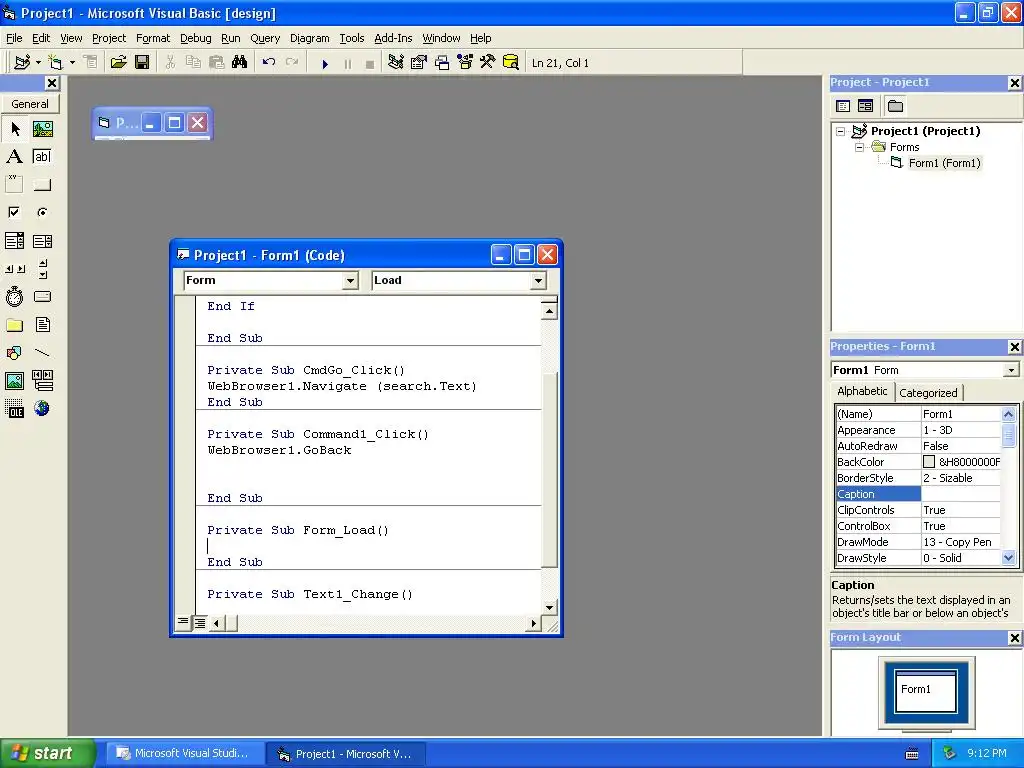Select the PictureBox tool in toolbox
Viewport: 1024px width, 768px height.
click(x=42, y=129)
